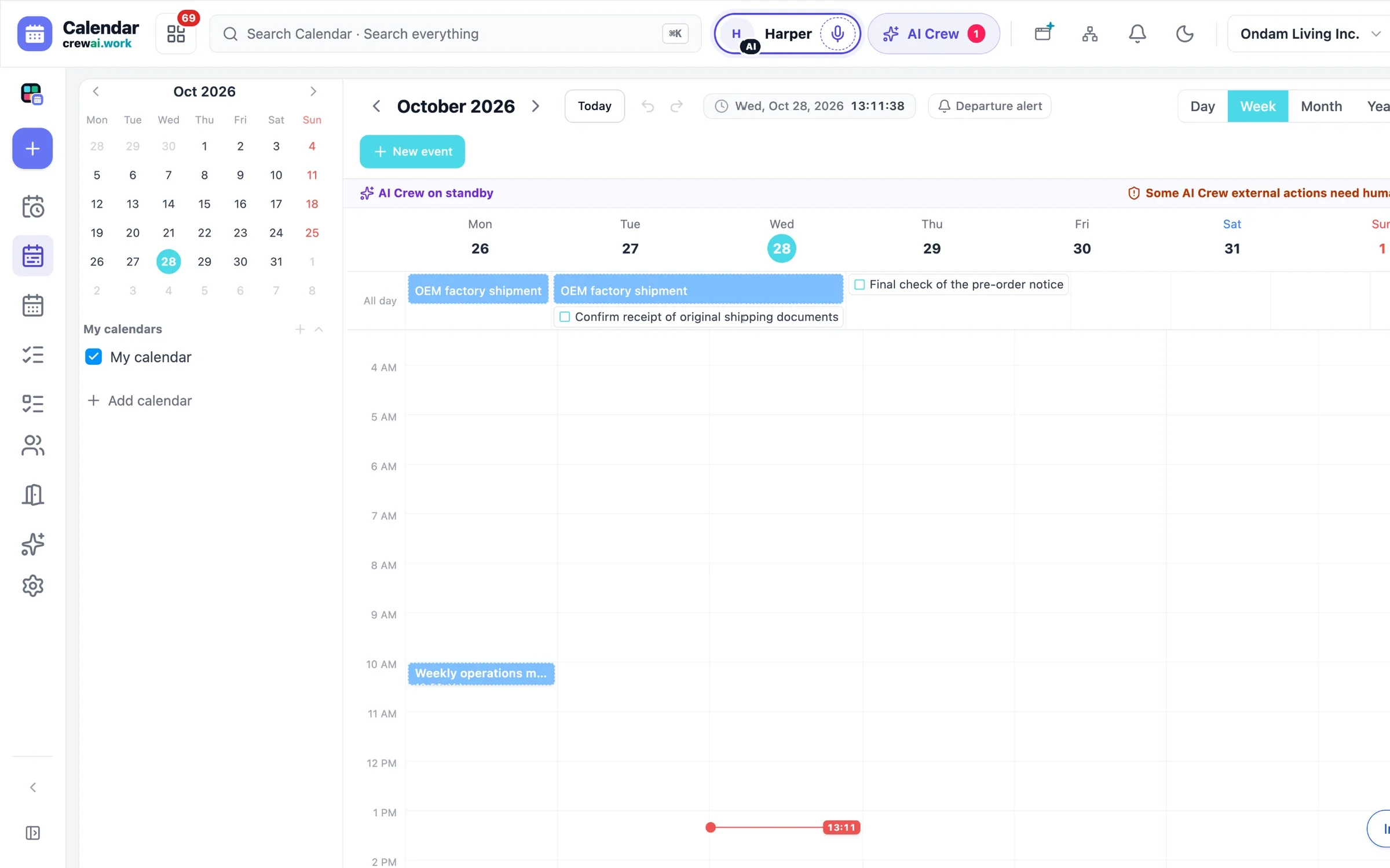Open the organization chart icon in header
Viewport: 1390px width, 868px height.
[x=1089, y=34]
